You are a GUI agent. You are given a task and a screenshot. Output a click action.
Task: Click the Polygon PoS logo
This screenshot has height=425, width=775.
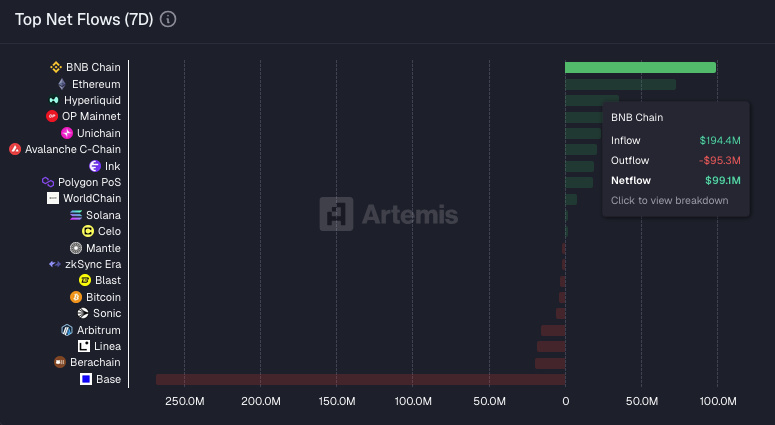coord(48,182)
